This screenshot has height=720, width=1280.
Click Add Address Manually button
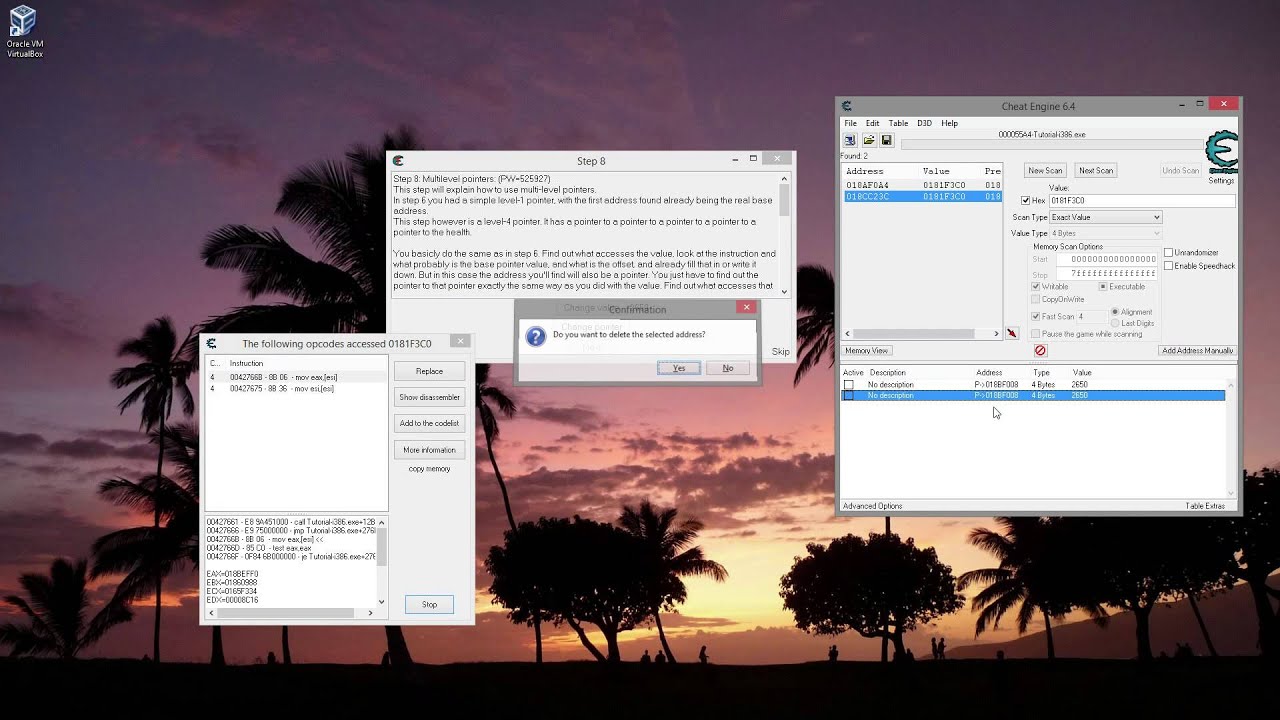coord(1198,351)
